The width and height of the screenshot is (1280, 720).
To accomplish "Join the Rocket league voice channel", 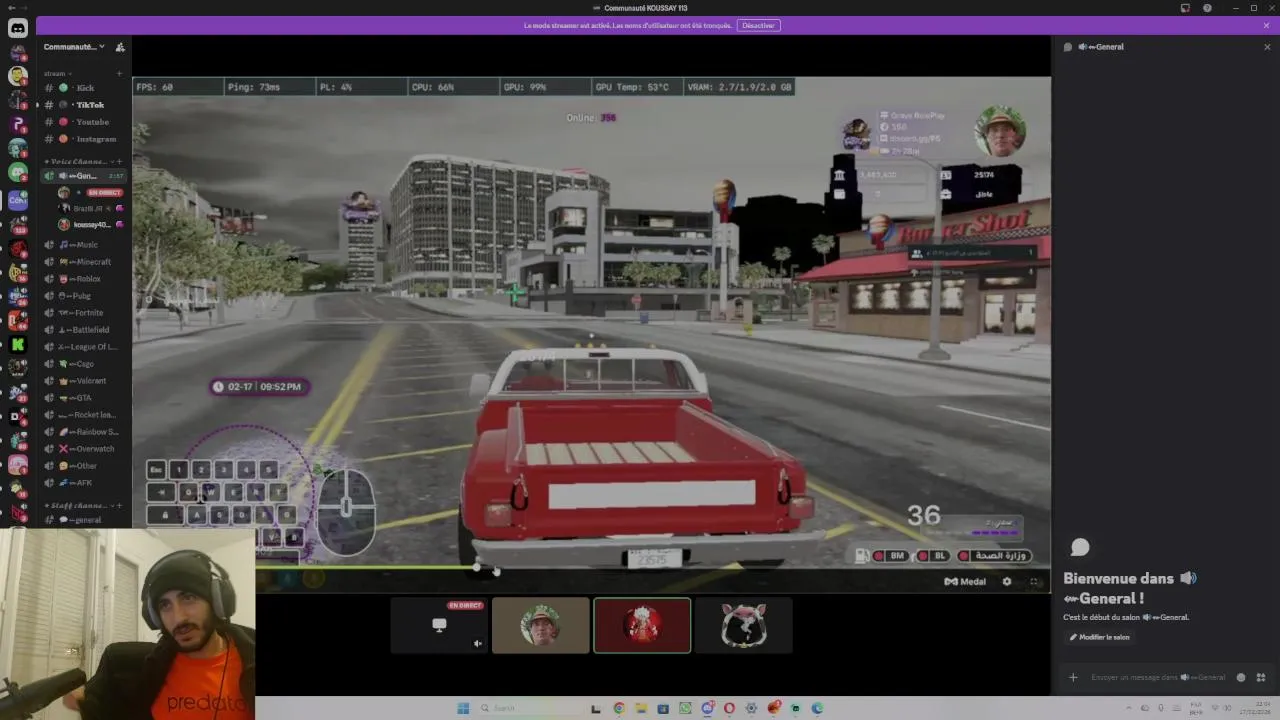I will click(x=84, y=415).
